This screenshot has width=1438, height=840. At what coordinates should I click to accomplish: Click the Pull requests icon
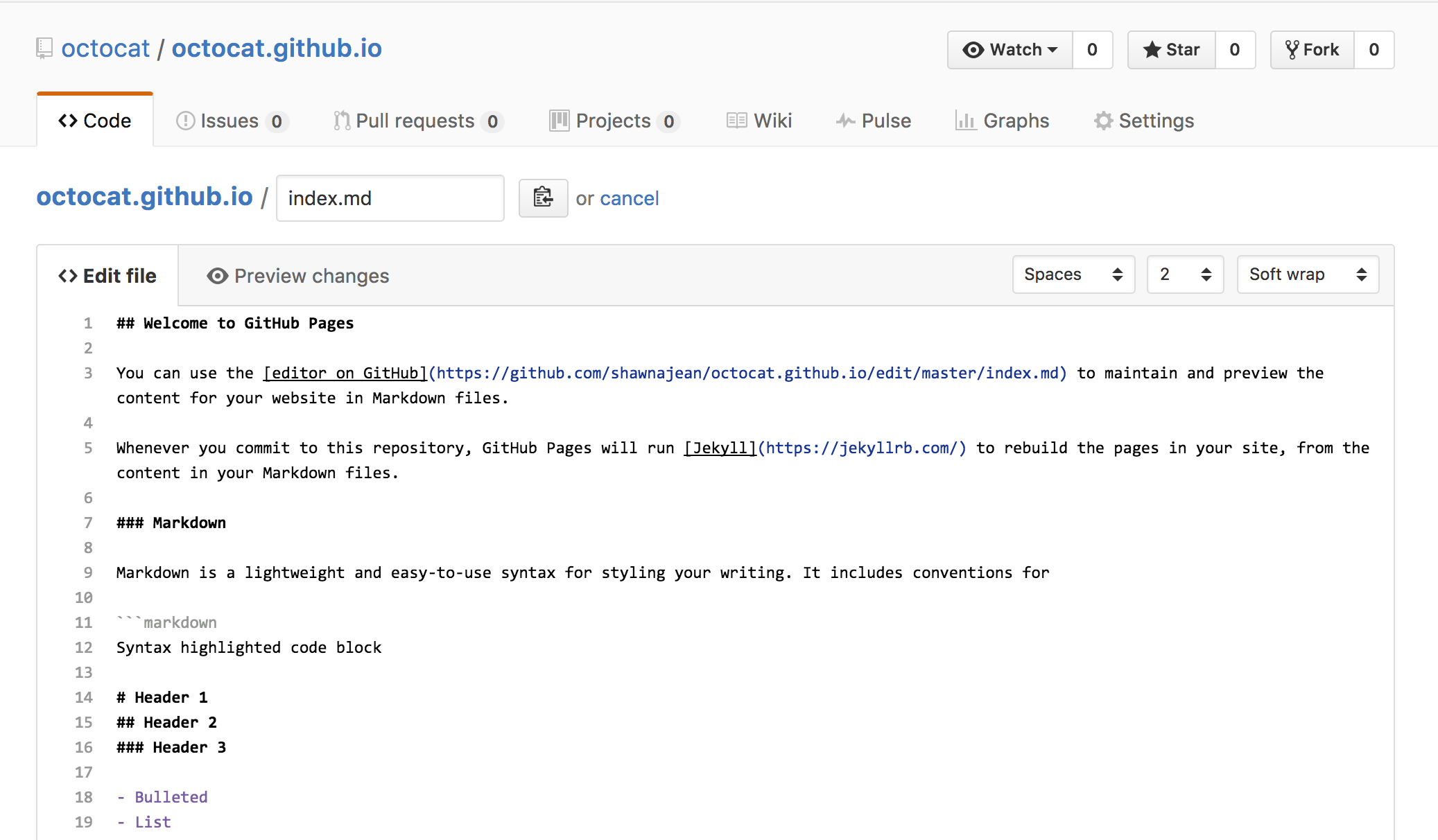341,121
